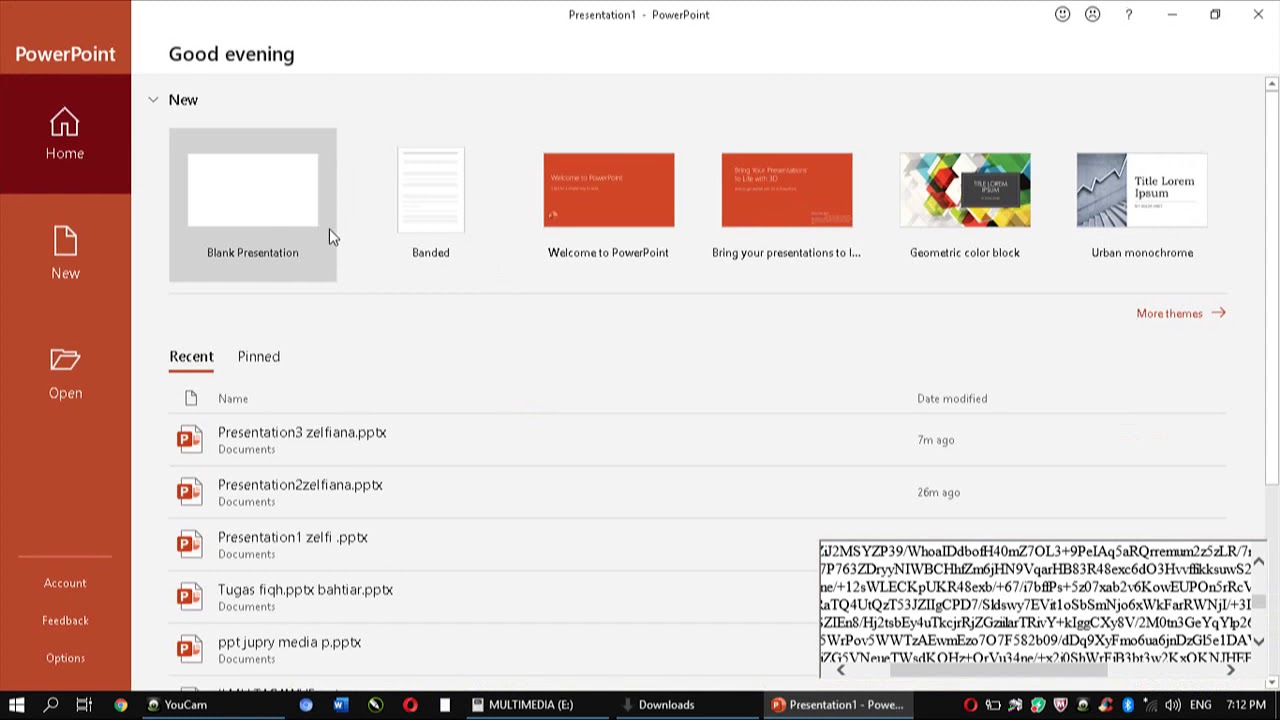1280x720 pixels.
Task: Click the overlay box horizontal scrollbar thumb
Action: 998,670
